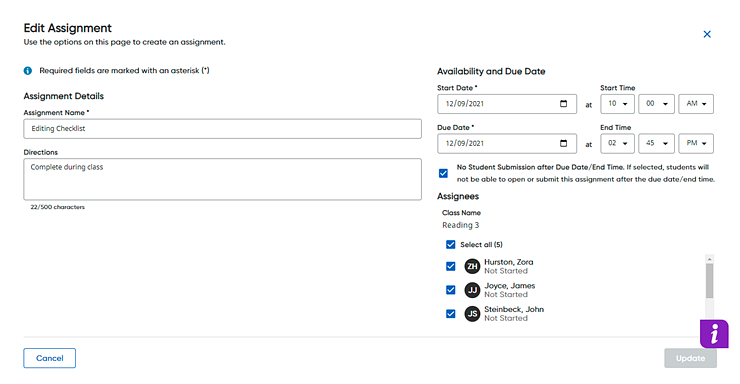Open the Start Time hour dropdown showing 10
Image resolution: width=740 pixels, height=384 pixels.
click(x=617, y=104)
